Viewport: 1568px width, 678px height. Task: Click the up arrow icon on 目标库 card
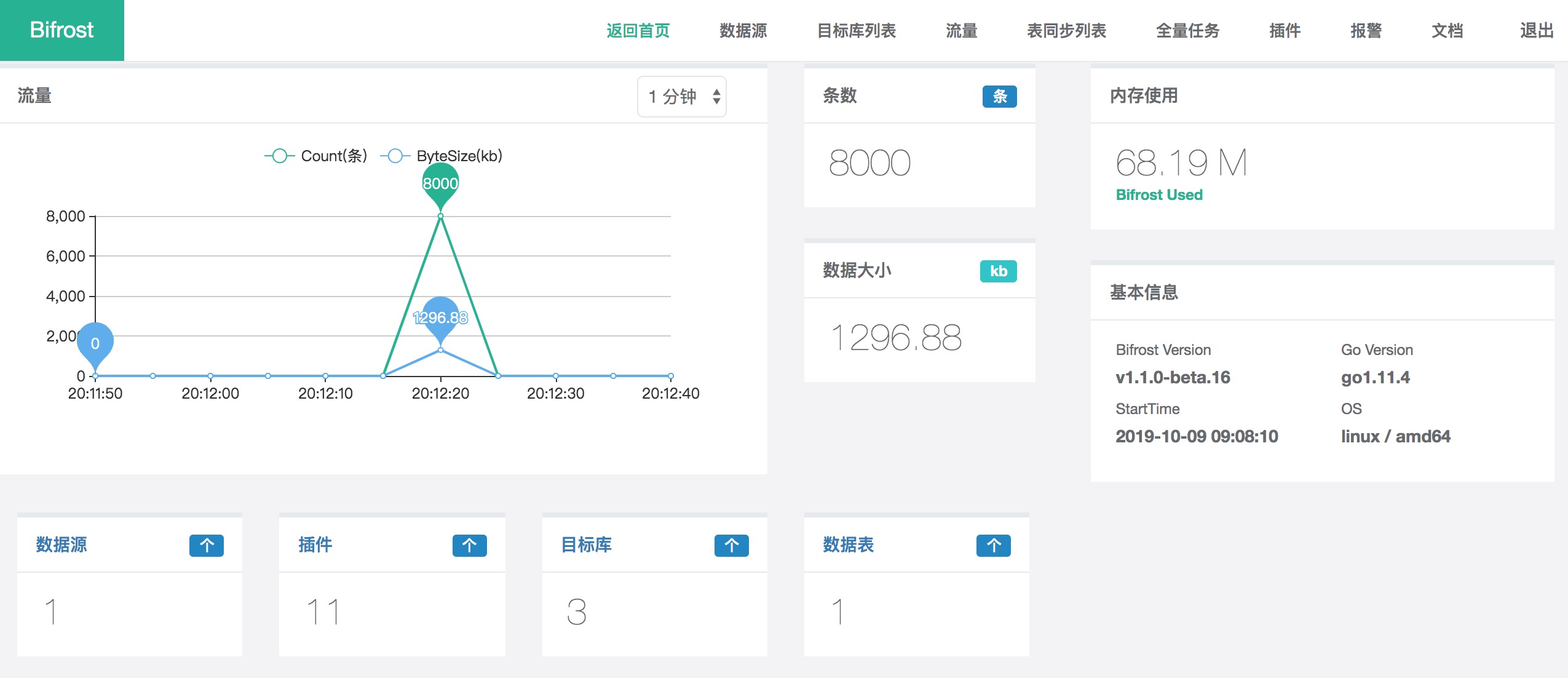point(731,545)
